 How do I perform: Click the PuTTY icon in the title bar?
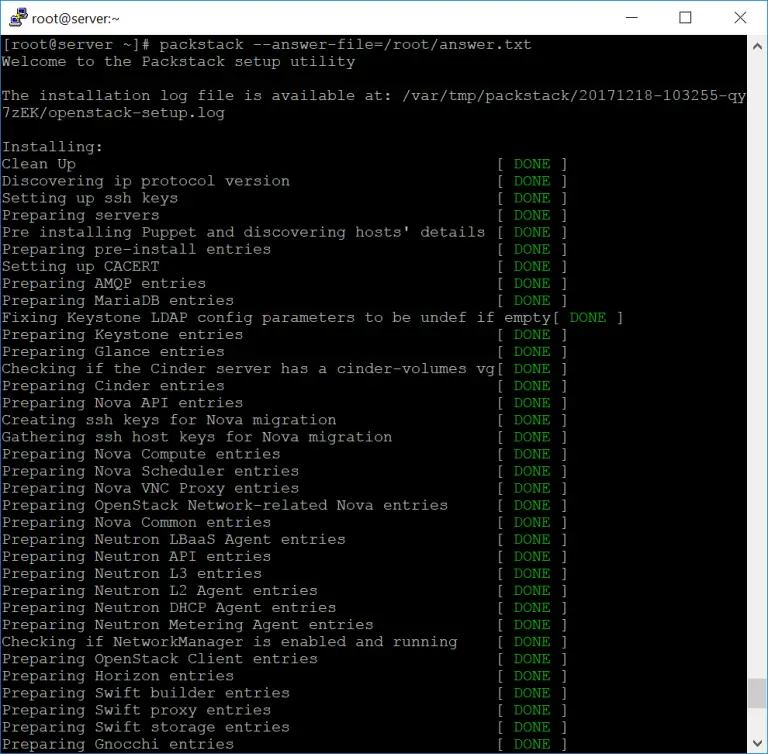pyautogui.click(x=16, y=17)
